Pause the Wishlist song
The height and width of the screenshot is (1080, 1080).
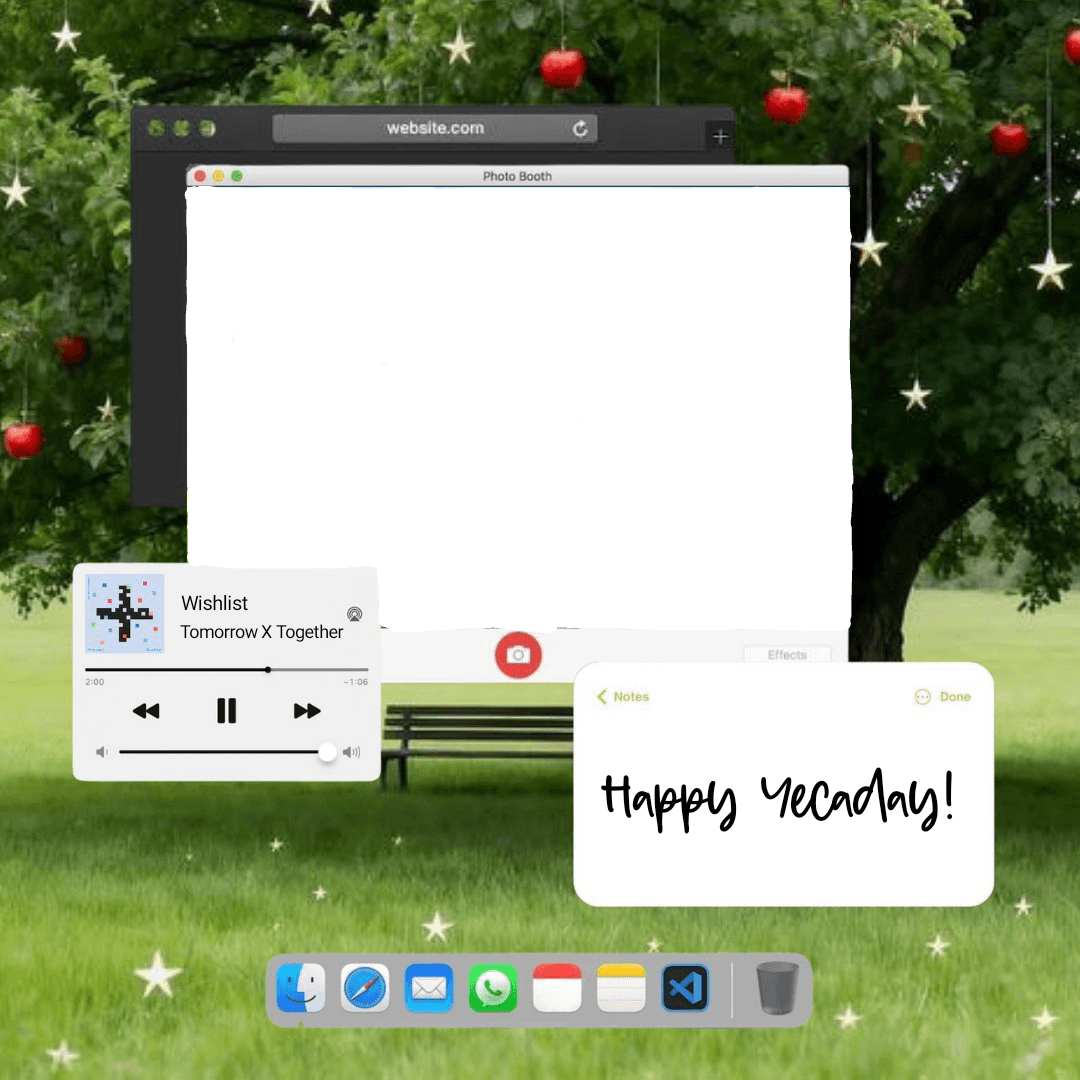(x=227, y=710)
